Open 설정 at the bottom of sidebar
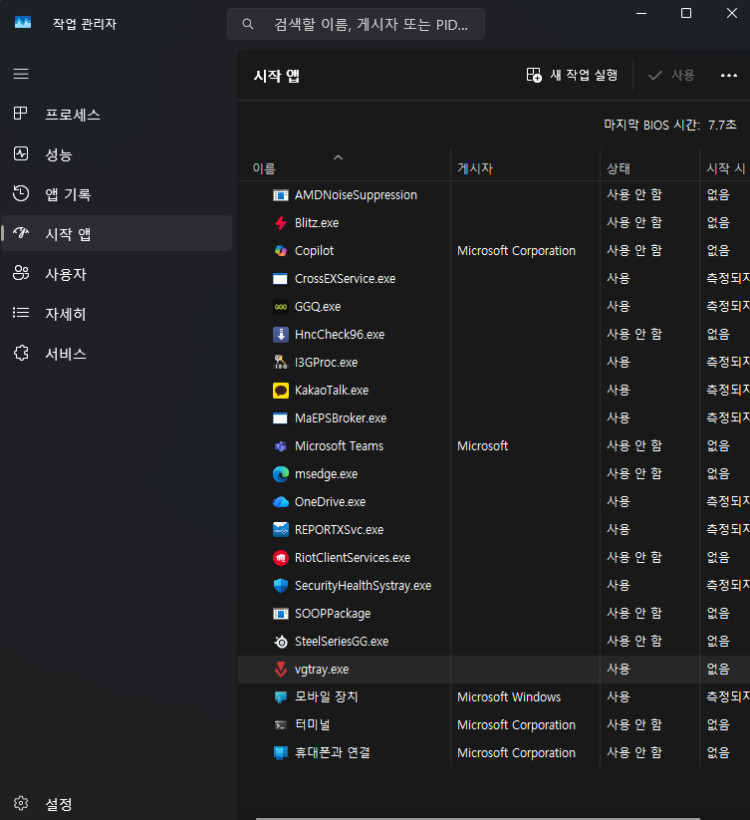The image size is (750, 820). tap(58, 804)
